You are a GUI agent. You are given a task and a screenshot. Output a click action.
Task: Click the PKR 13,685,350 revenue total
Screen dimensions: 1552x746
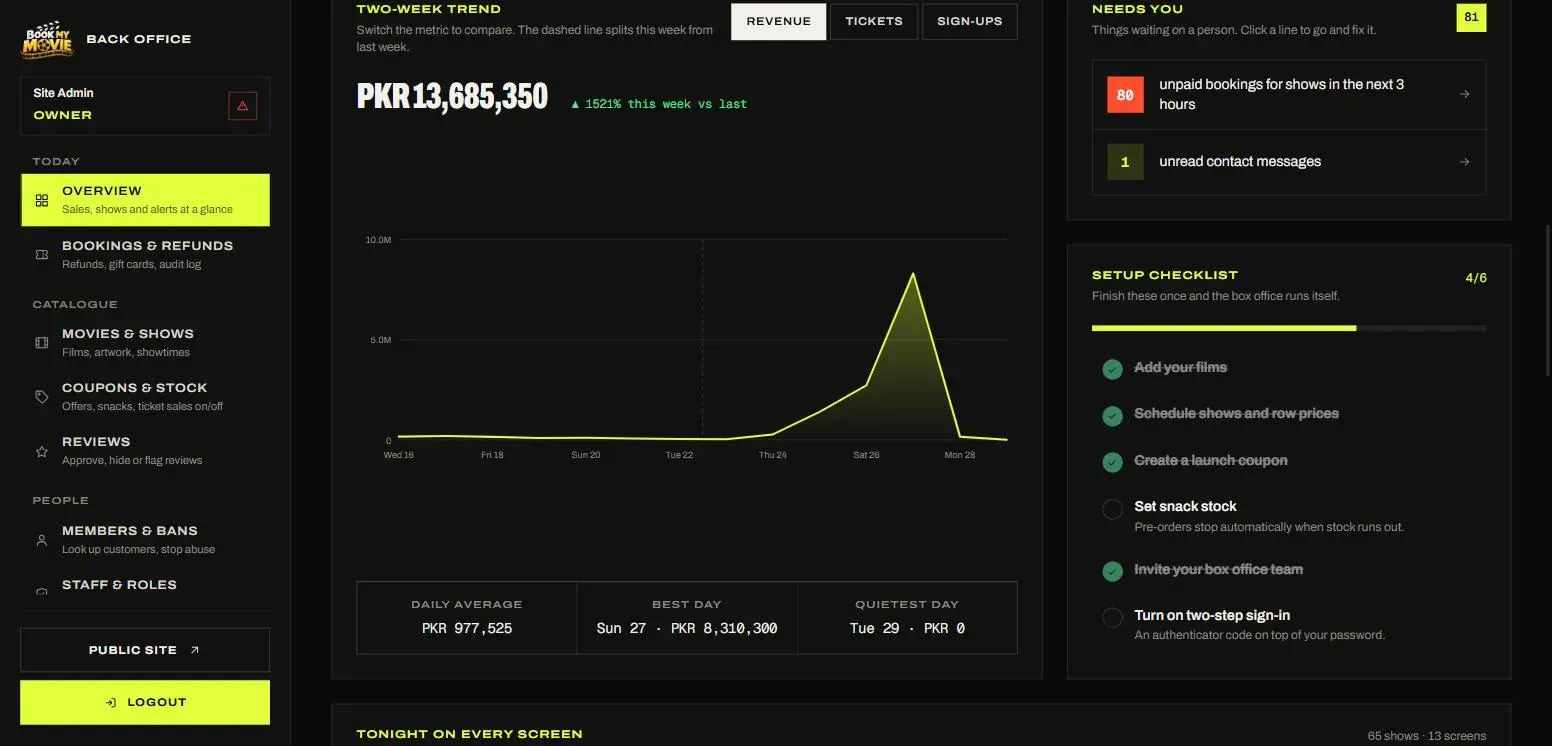[452, 97]
